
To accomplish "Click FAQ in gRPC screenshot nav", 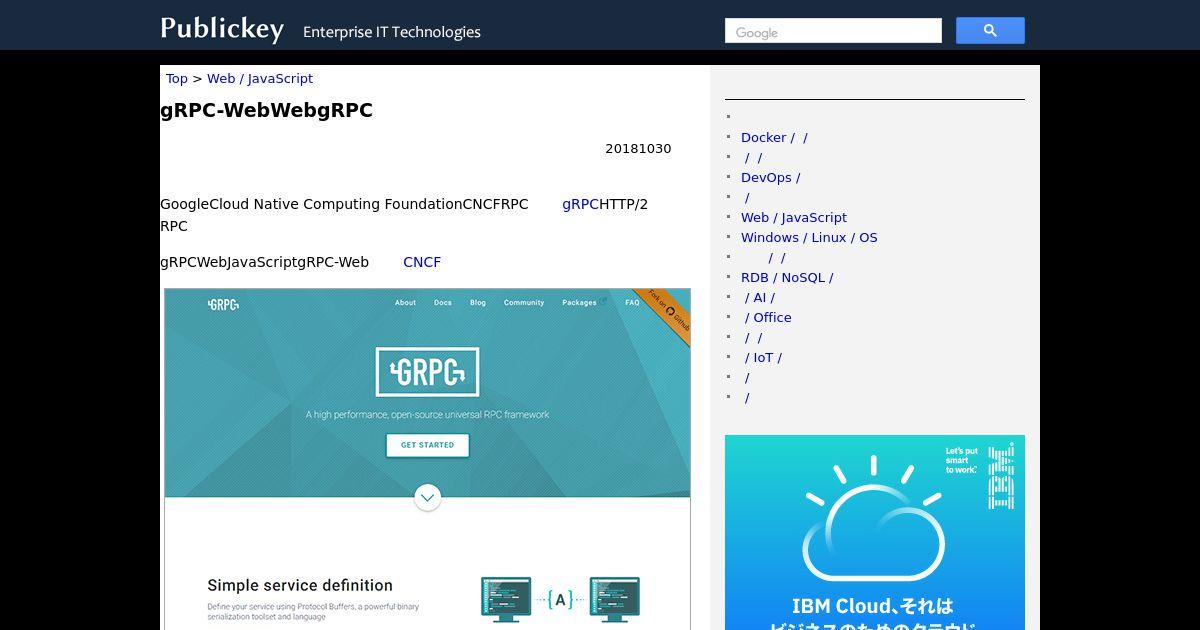I will [632, 303].
